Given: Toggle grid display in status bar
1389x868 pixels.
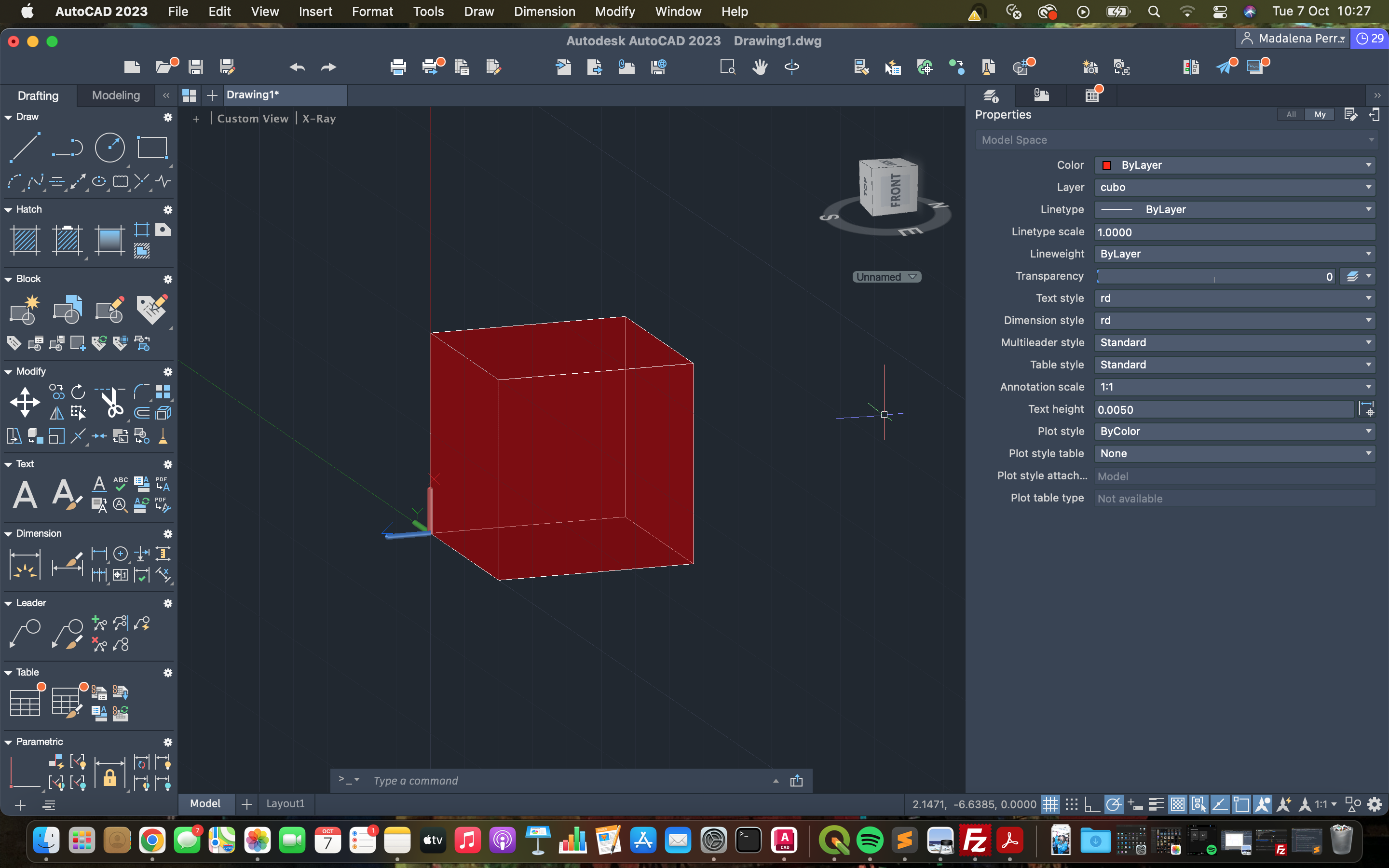Looking at the screenshot, I should 1050,804.
